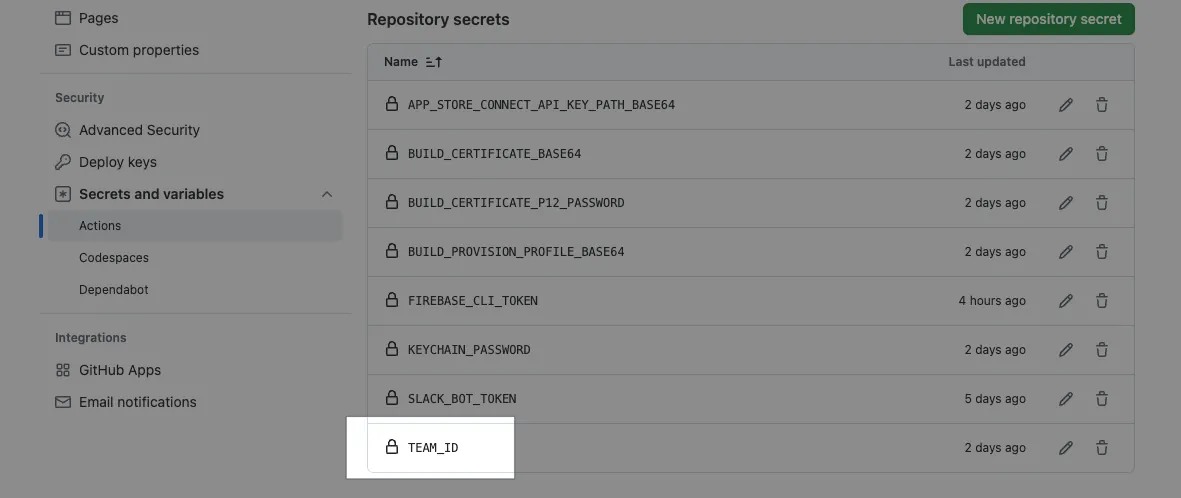Remove the APP_STORE_CONNECT_API_KEY_PATH_BASE64 secret
This screenshot has height=498, width=1181.
[1102, 105]
